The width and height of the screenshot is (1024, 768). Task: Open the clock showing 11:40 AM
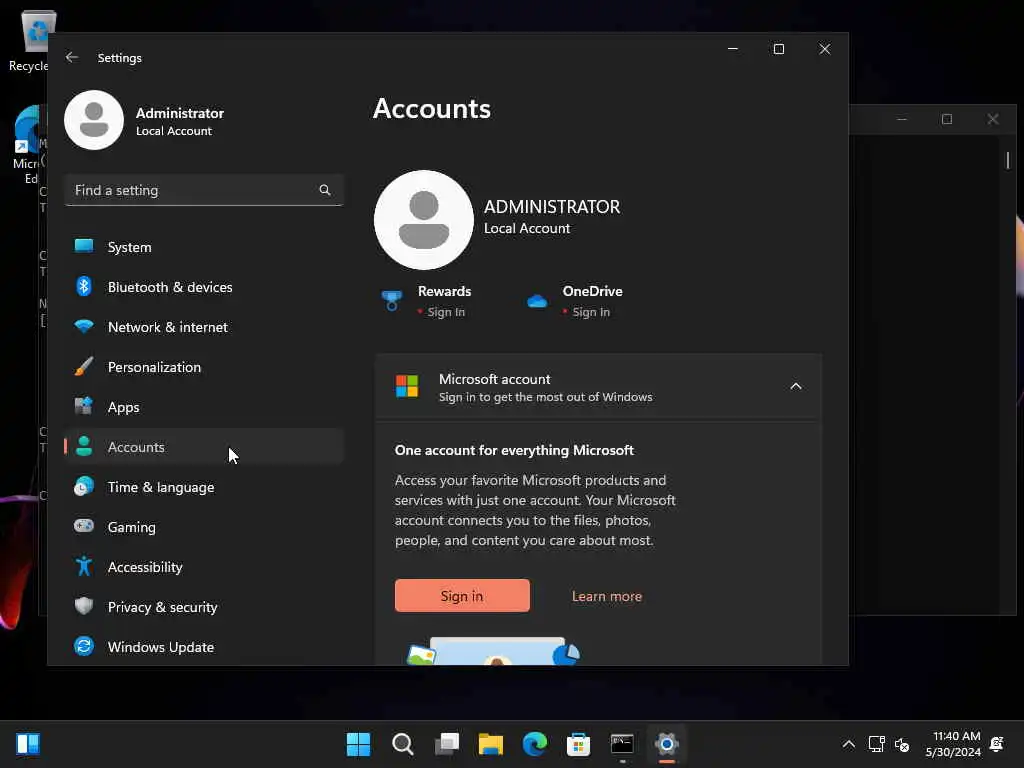[x=953, y=744]
